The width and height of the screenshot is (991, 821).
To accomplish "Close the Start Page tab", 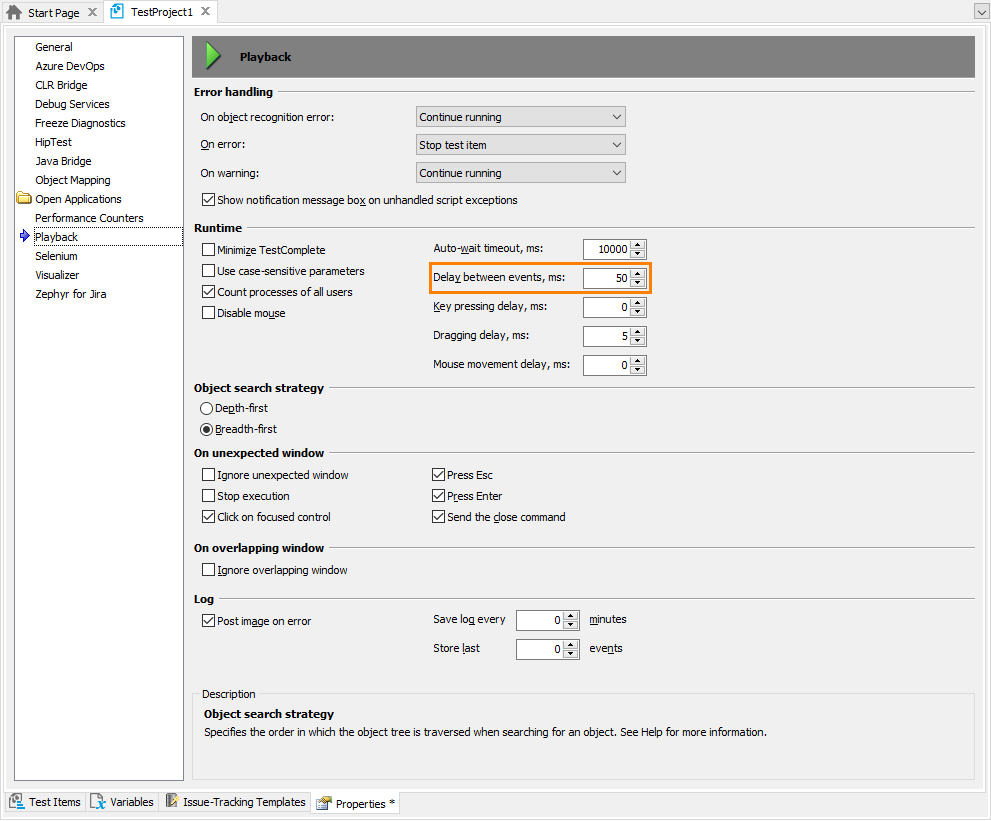I will tap(92, 13).
